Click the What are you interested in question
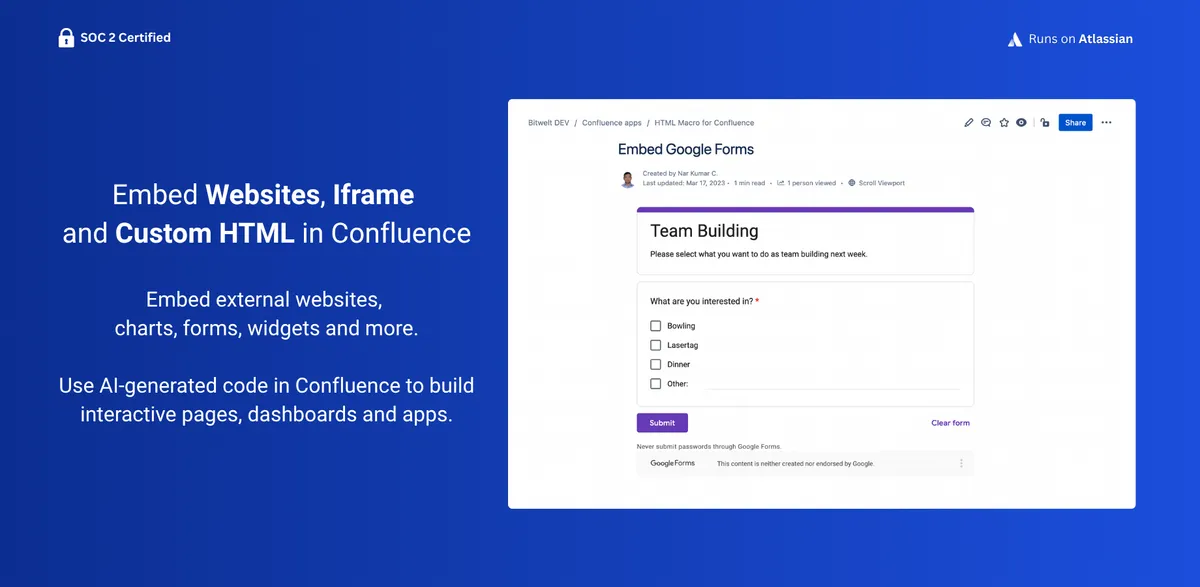The width and height of the screenshot is (1200, 587). pos(705,301)
